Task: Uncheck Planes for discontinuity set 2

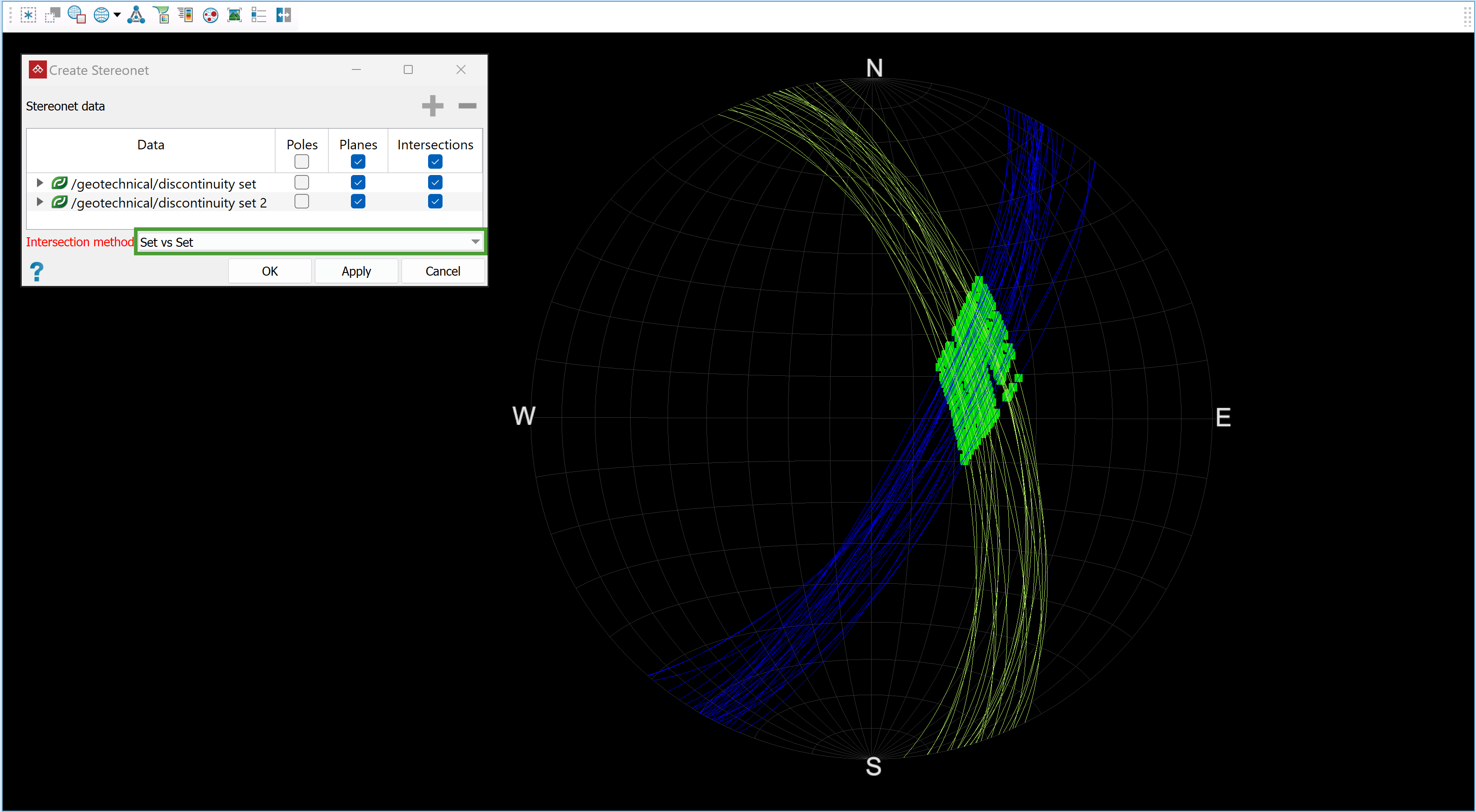Action: point(358,202)
